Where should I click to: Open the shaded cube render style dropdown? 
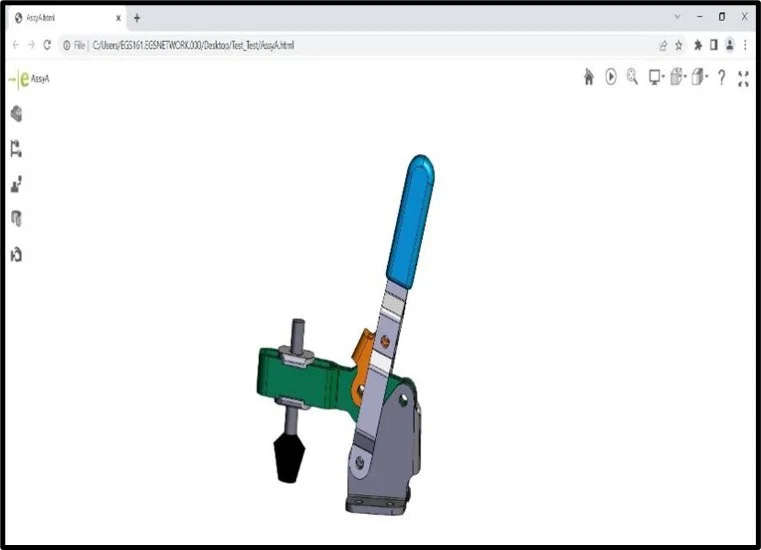point(700,77)
